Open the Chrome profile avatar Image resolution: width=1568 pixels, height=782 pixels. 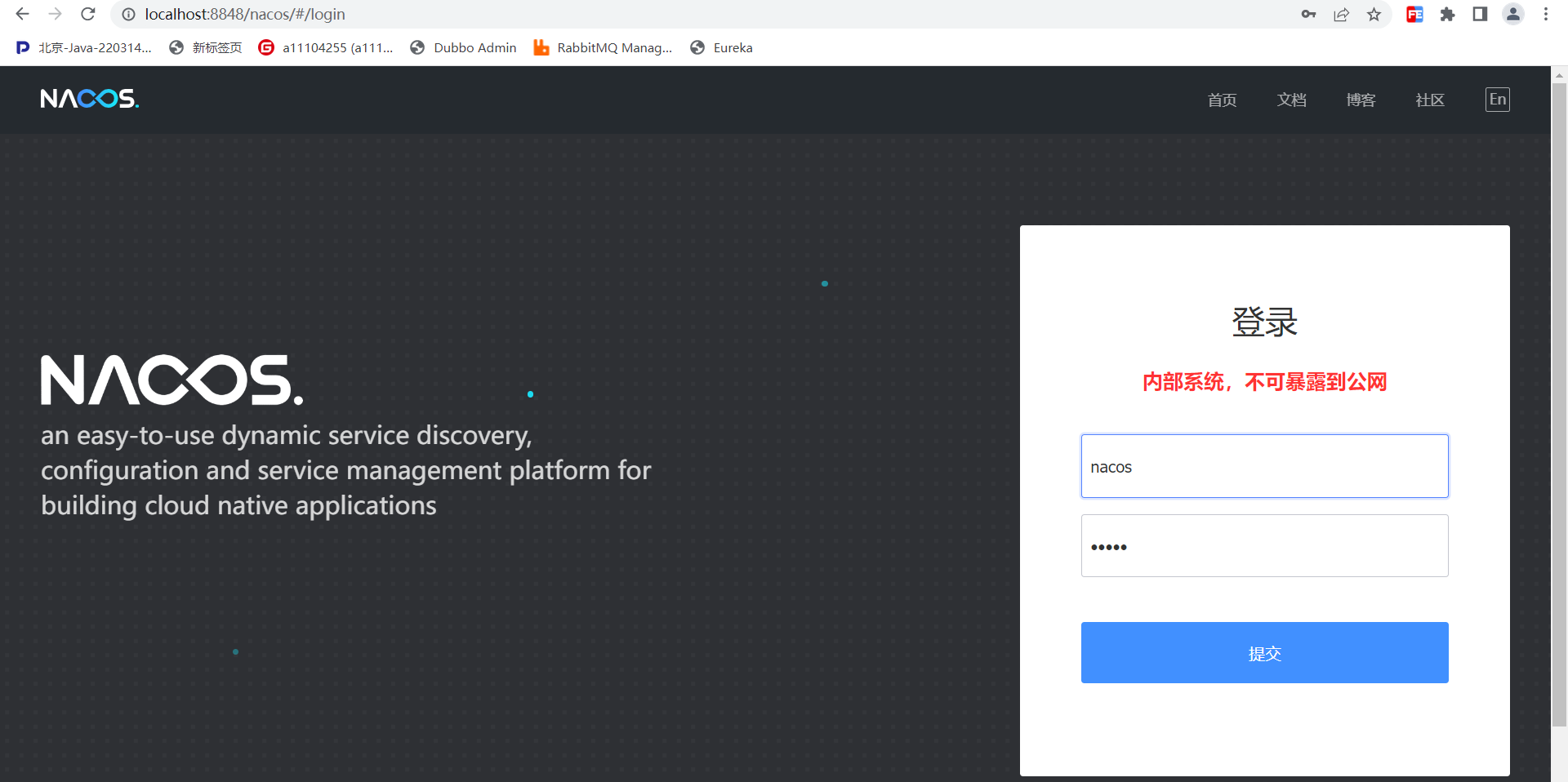pyautogui.click(x=1513, y=15)
